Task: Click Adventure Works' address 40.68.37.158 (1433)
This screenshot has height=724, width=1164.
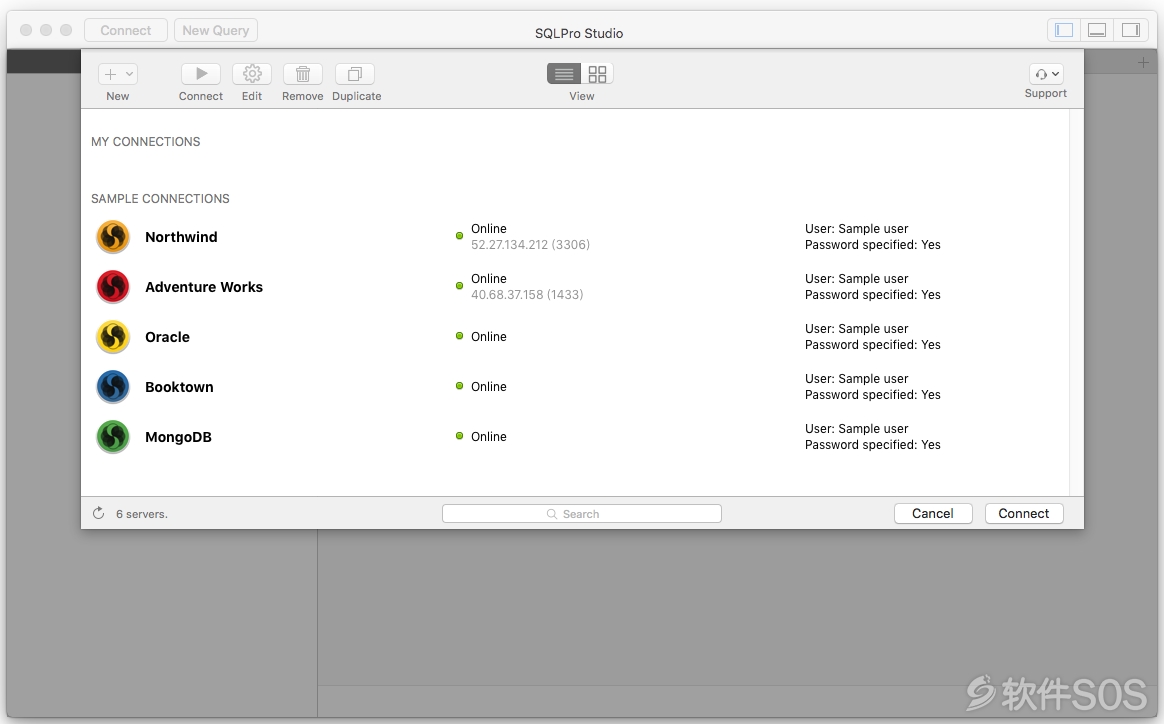Action: tap(527, 295)
